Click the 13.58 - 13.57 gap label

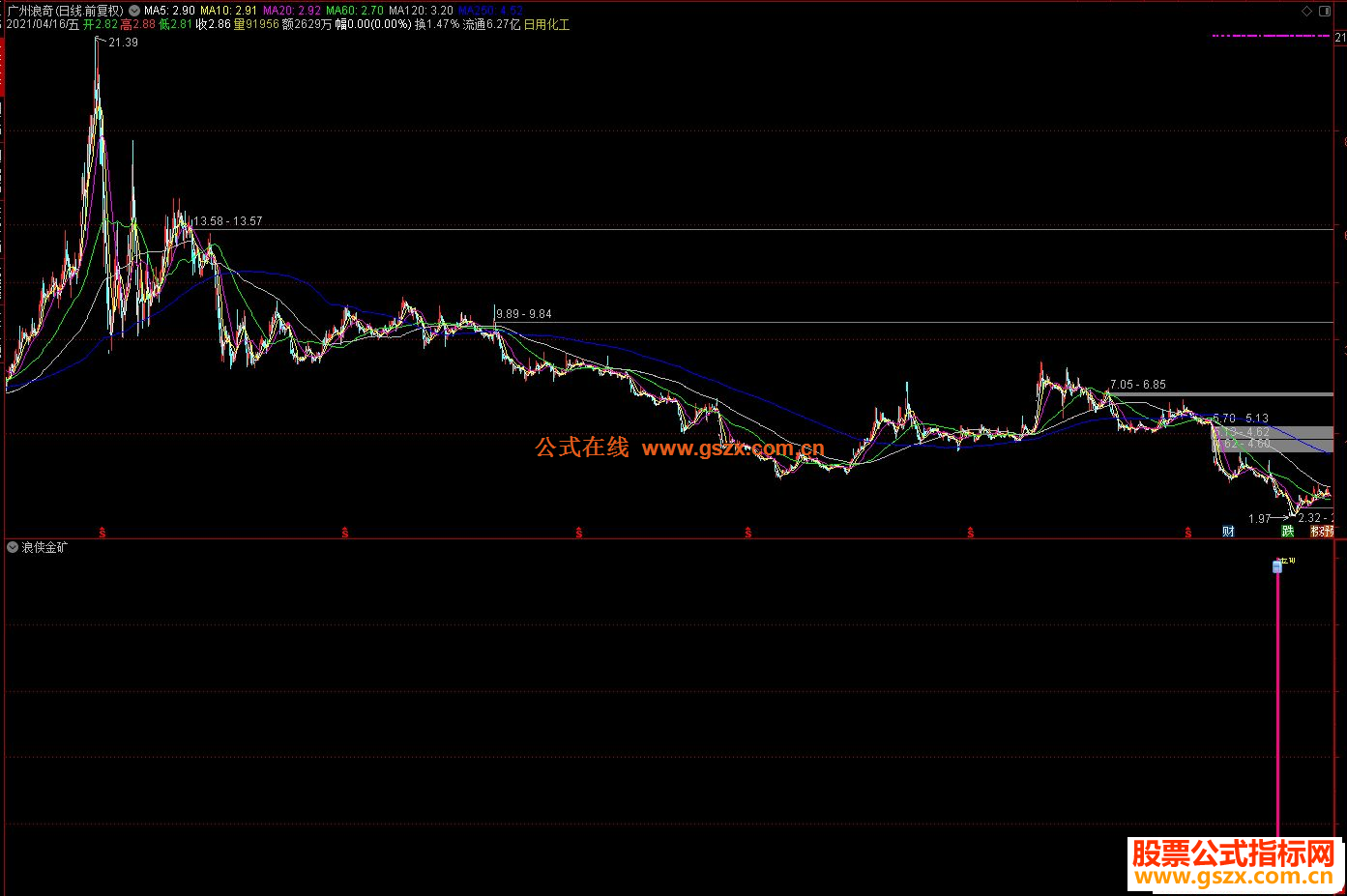click(228, 221)
